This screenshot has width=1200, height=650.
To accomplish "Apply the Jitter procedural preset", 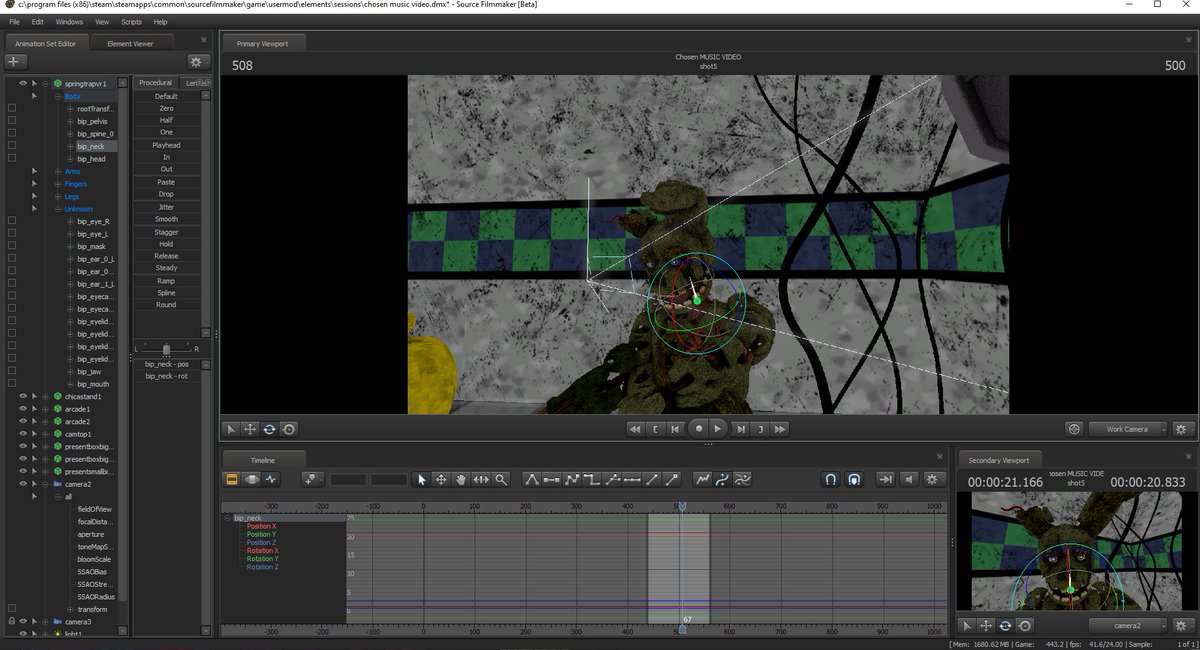I will tap(166, 207).
